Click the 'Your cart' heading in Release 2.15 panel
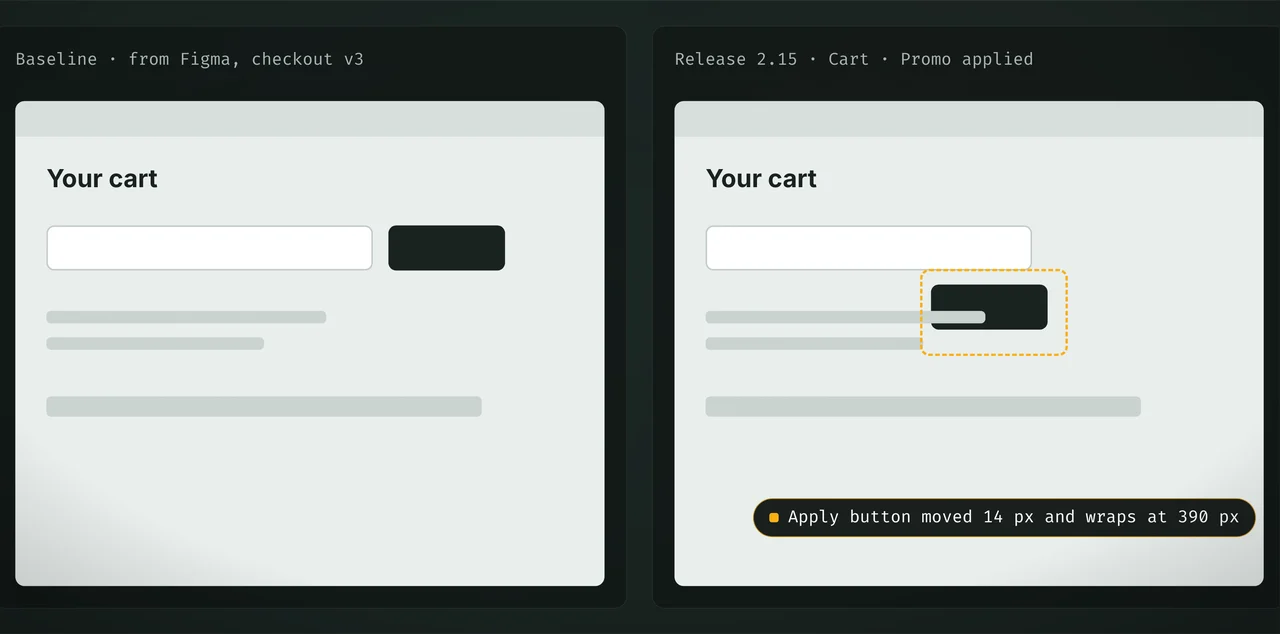 [761, 179]
